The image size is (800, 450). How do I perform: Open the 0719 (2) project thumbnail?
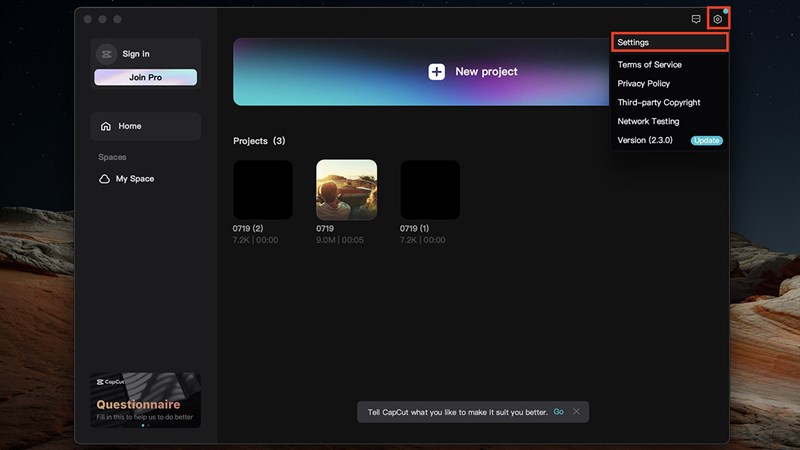pyautogui.click(x=263, y=190)
